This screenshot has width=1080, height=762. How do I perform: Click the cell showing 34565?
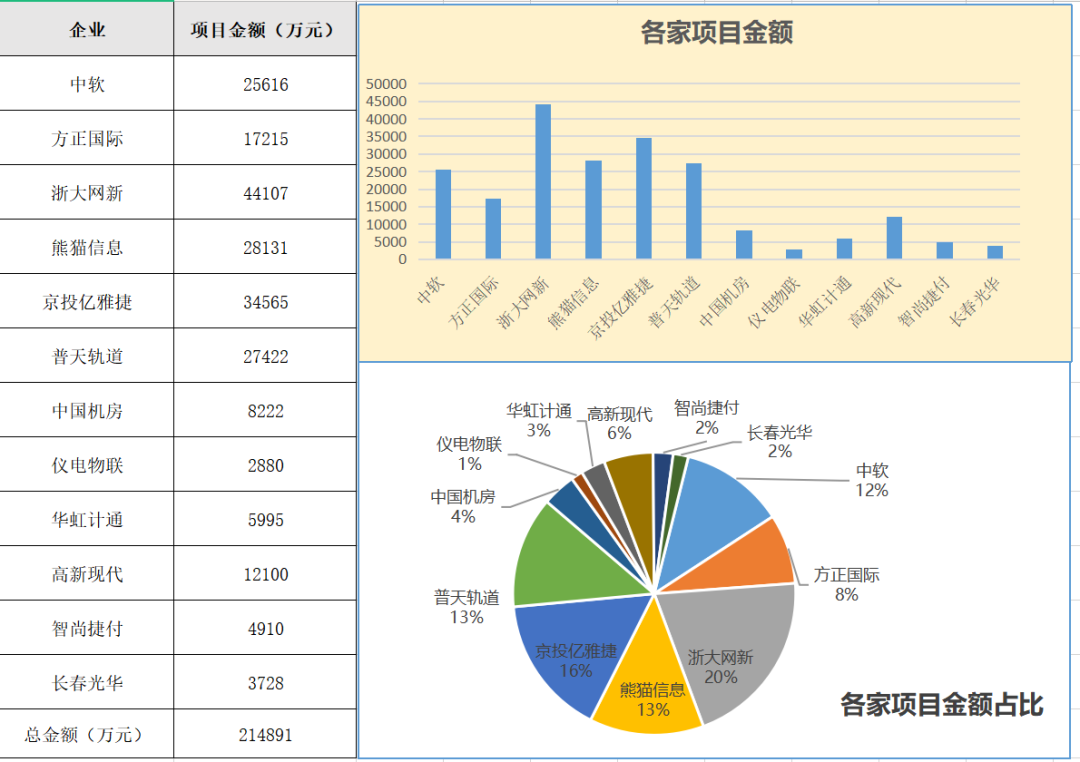tap(265, 301)
